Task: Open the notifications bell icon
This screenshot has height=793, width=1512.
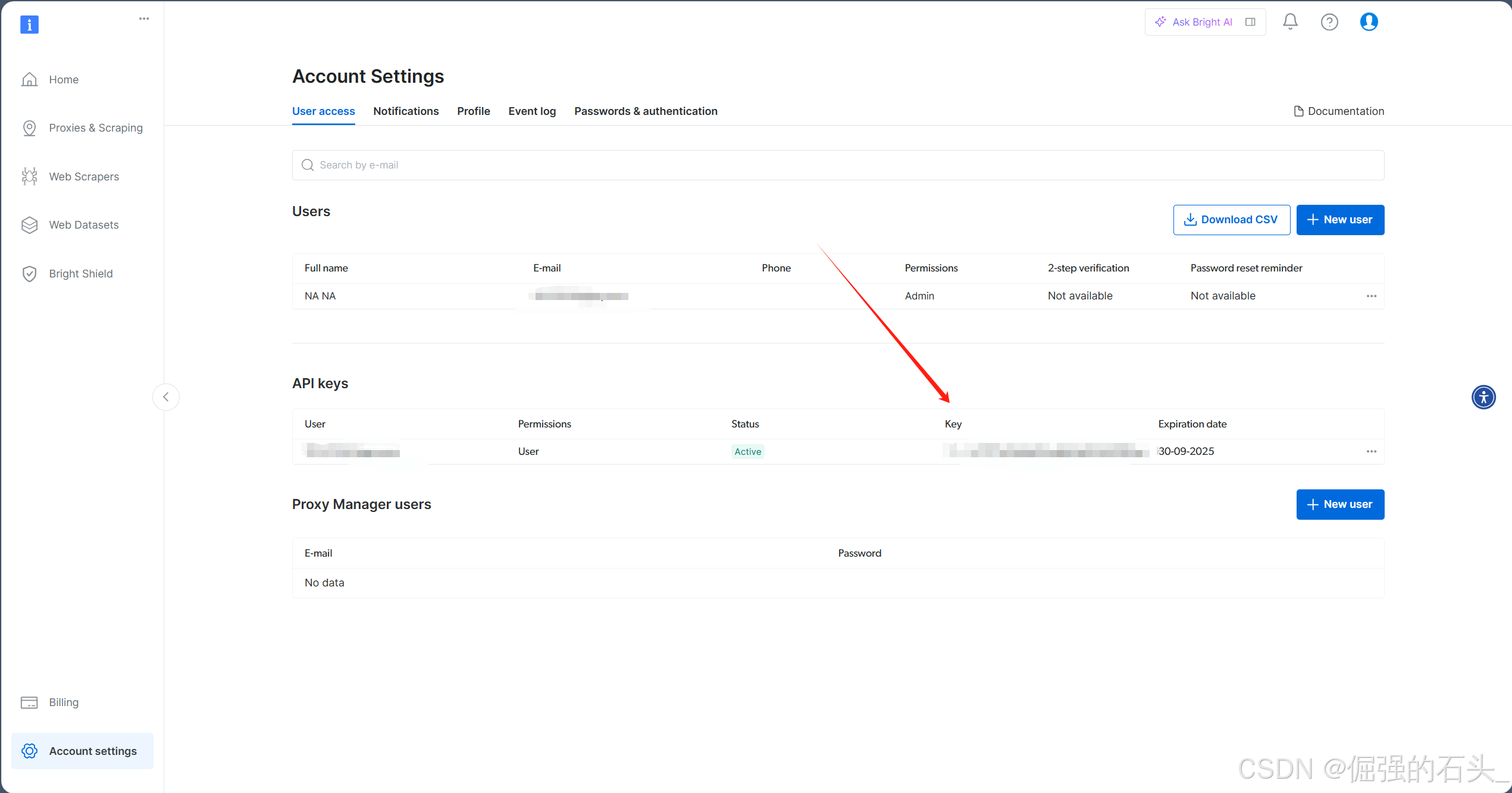Action: [x=1290, y=22]
